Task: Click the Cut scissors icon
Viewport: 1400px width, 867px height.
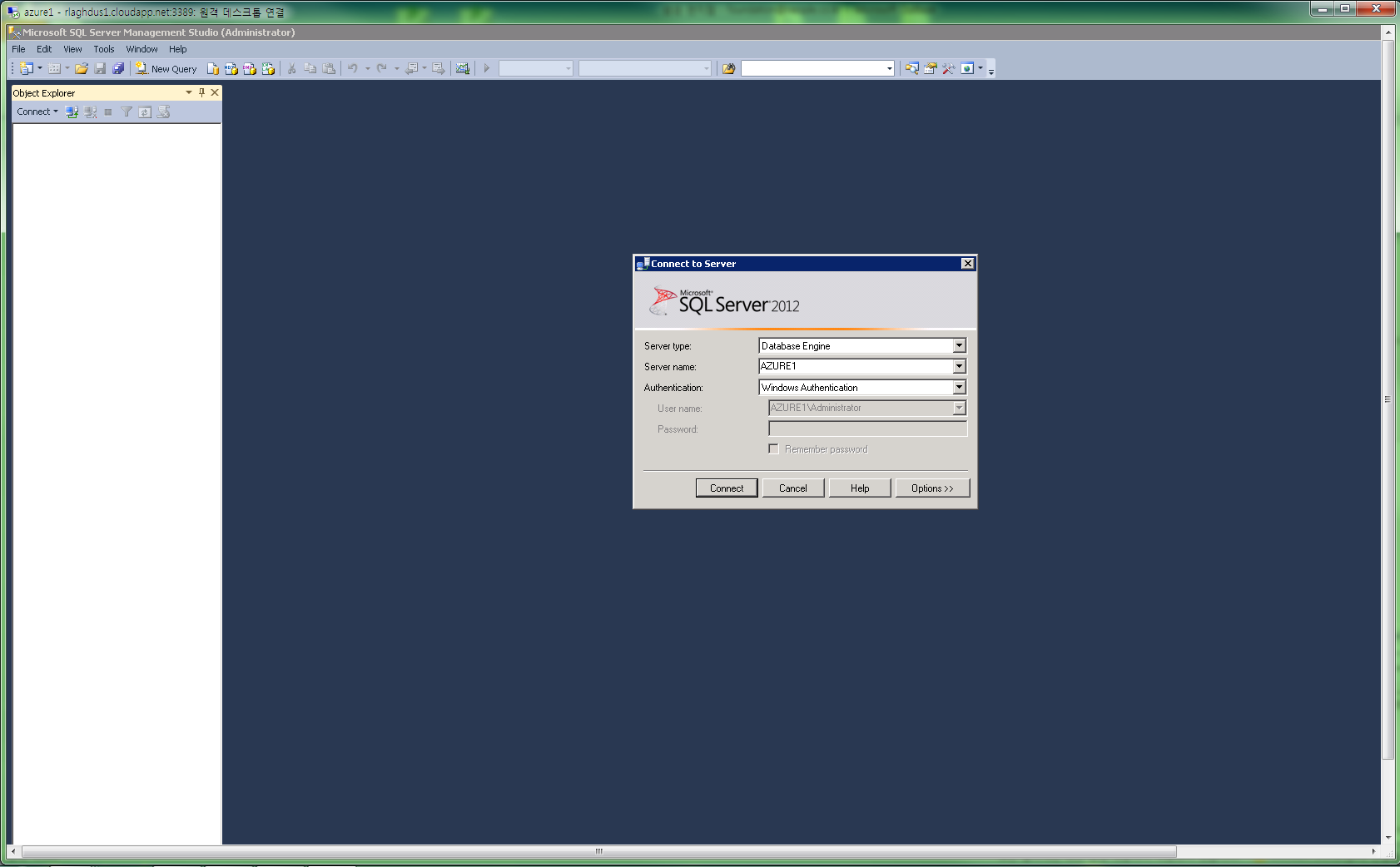Action: pos(292,68)
